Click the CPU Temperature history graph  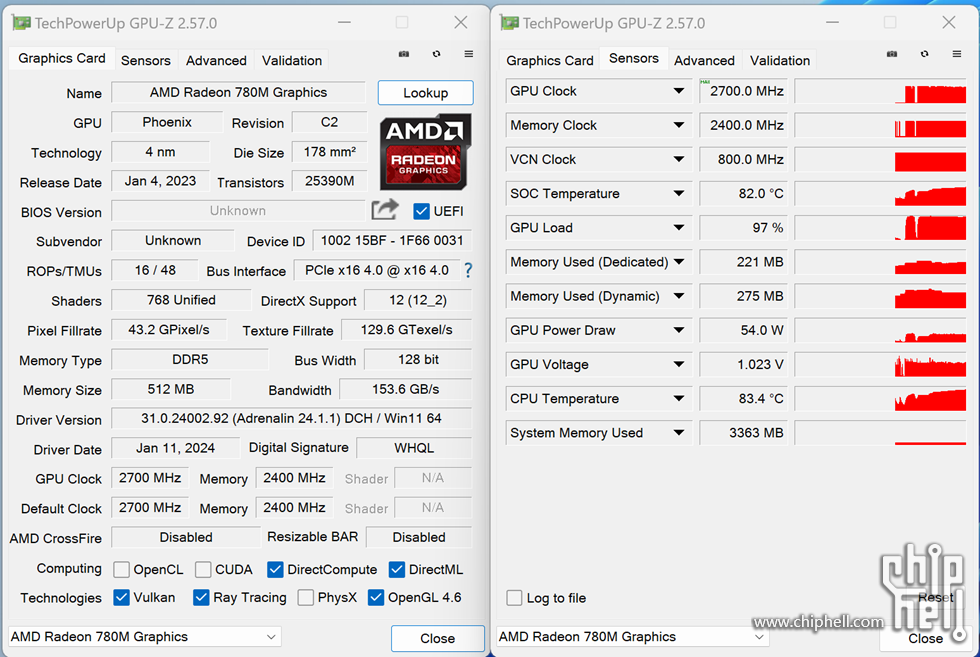[881, 399]
